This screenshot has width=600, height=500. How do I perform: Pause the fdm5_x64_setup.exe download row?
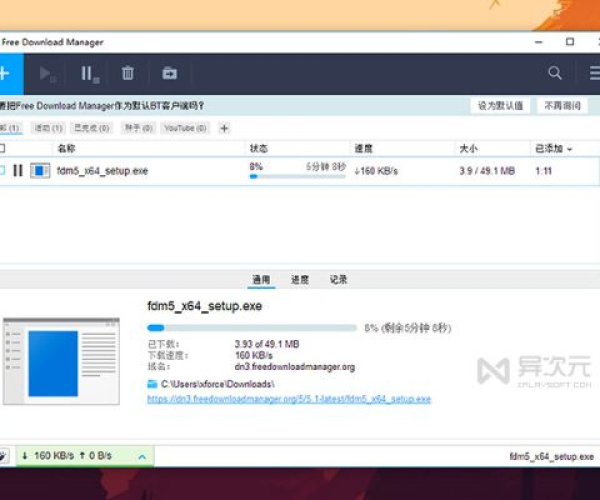click(x=18, y=170)
